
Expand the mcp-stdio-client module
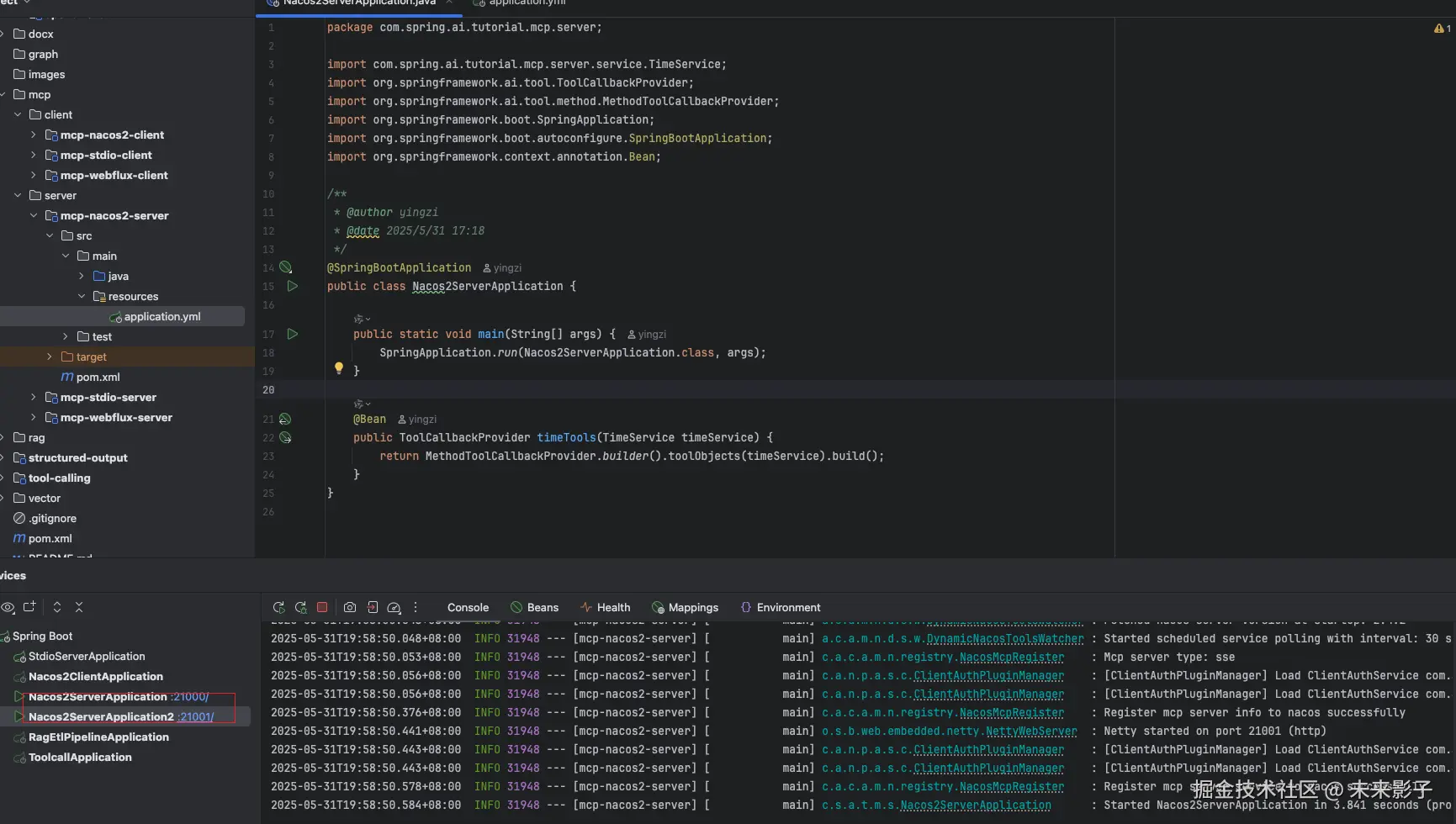click(x=33, y=155)
